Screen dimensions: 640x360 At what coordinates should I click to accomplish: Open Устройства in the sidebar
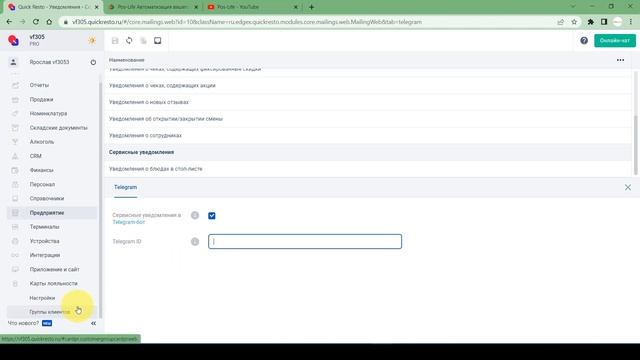(x=44, y=241)
